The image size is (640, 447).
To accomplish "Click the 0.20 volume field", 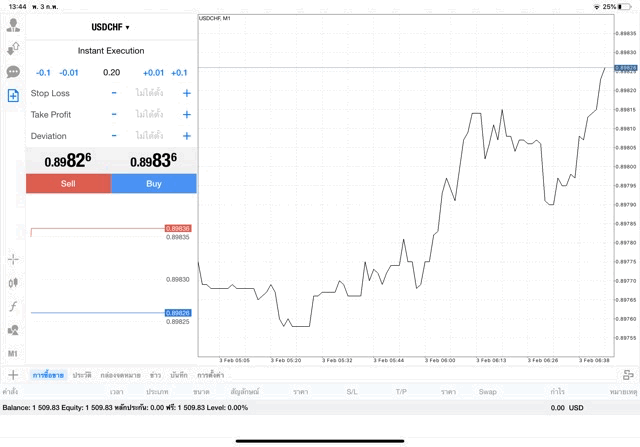I will click(x=111, y=72).
